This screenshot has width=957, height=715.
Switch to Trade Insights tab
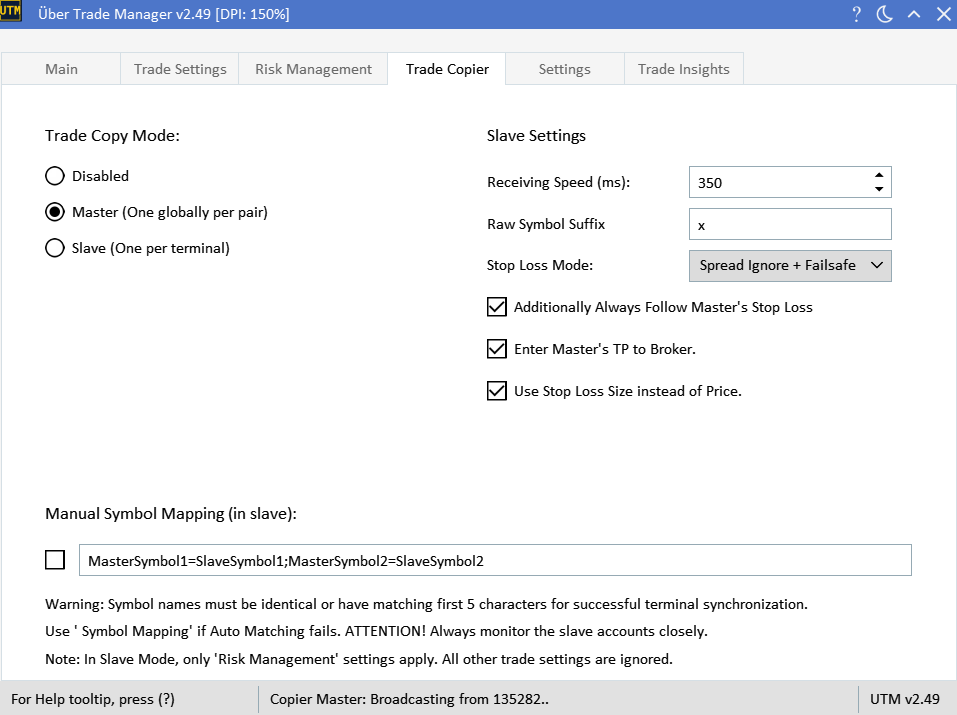(684, 69)
